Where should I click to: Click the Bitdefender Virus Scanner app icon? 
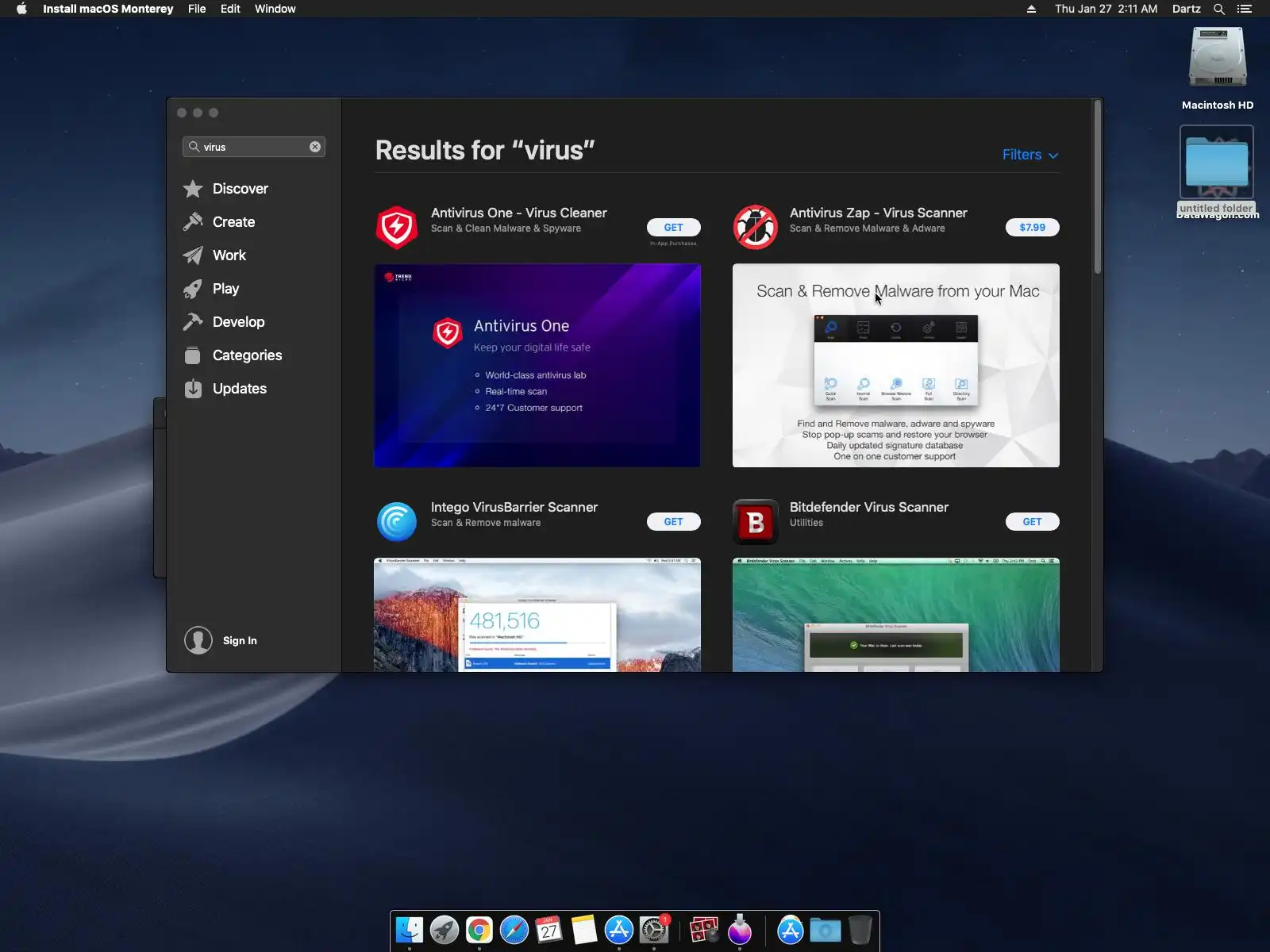coord(755,521)
